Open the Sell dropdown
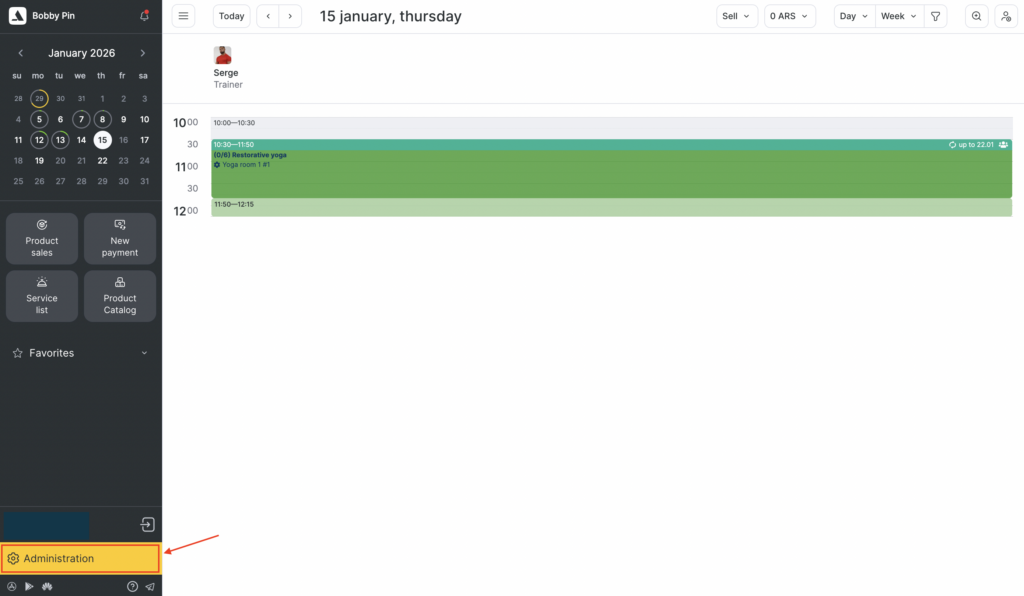Viewport: 1024px width, 596px height. tap(737, 16)
